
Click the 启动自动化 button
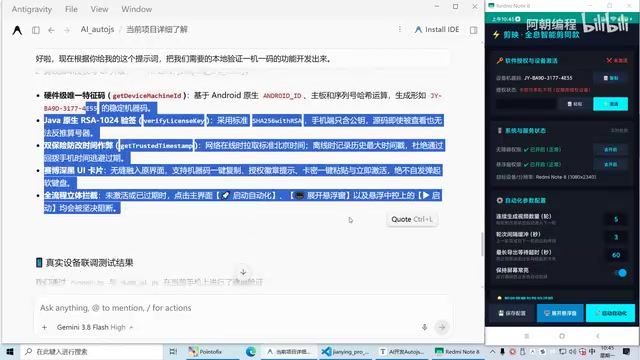(x=610, y=313)
